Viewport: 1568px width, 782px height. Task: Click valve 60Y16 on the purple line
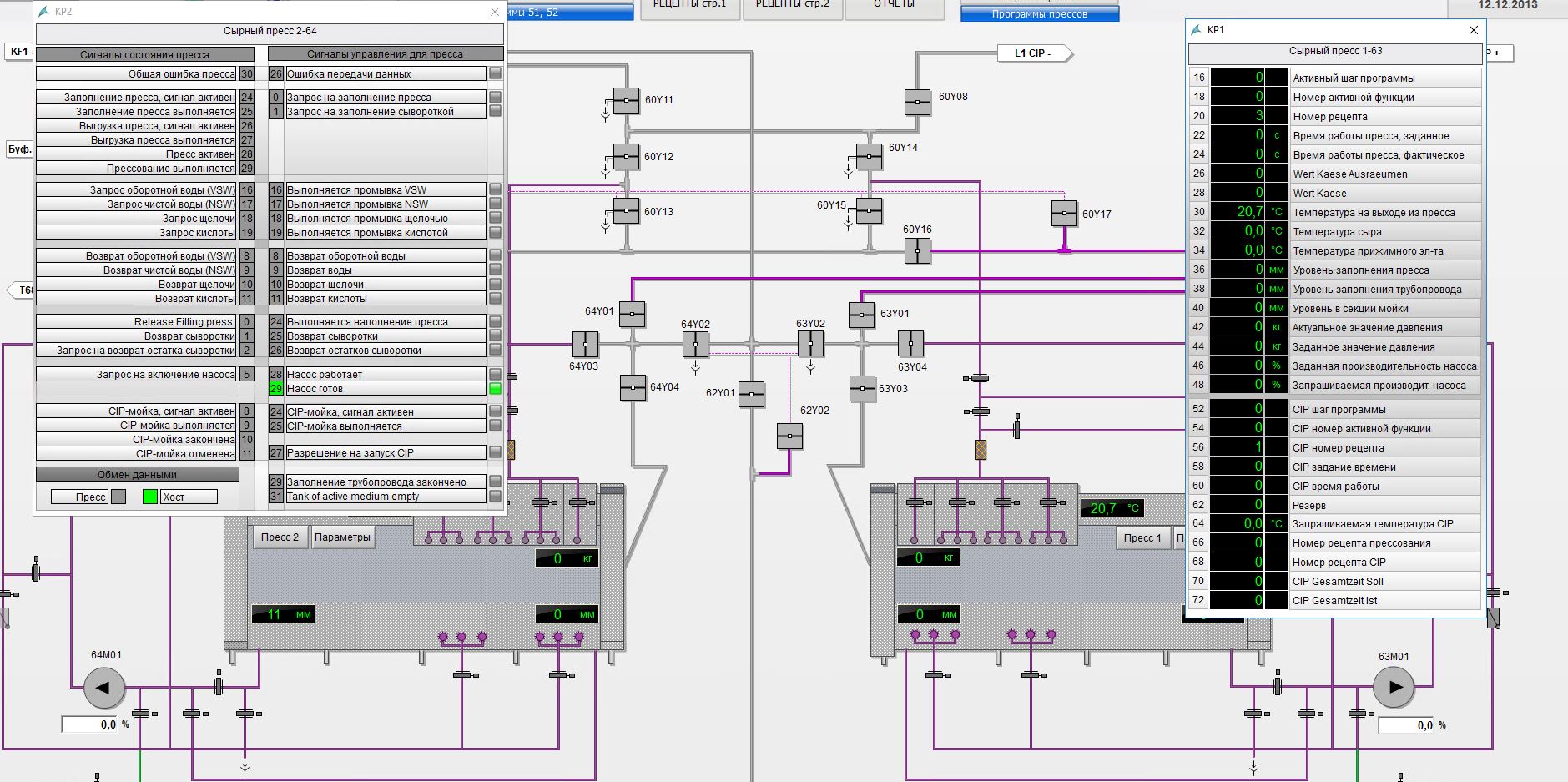[x=917, y=250]
